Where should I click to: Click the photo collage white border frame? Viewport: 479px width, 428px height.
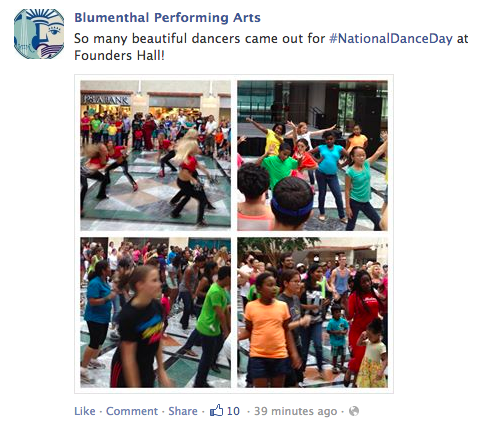pyautogui.click(x=234, y=234)
